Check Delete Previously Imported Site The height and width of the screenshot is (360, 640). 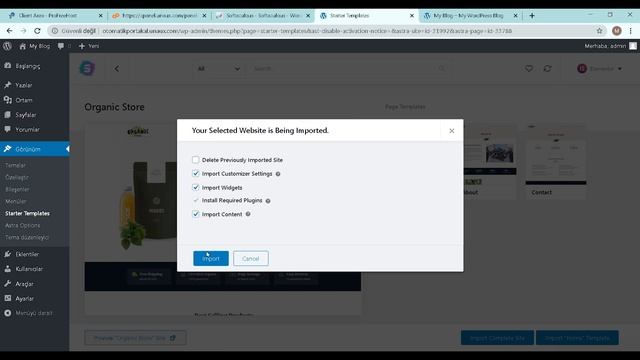tap(196, 160)
